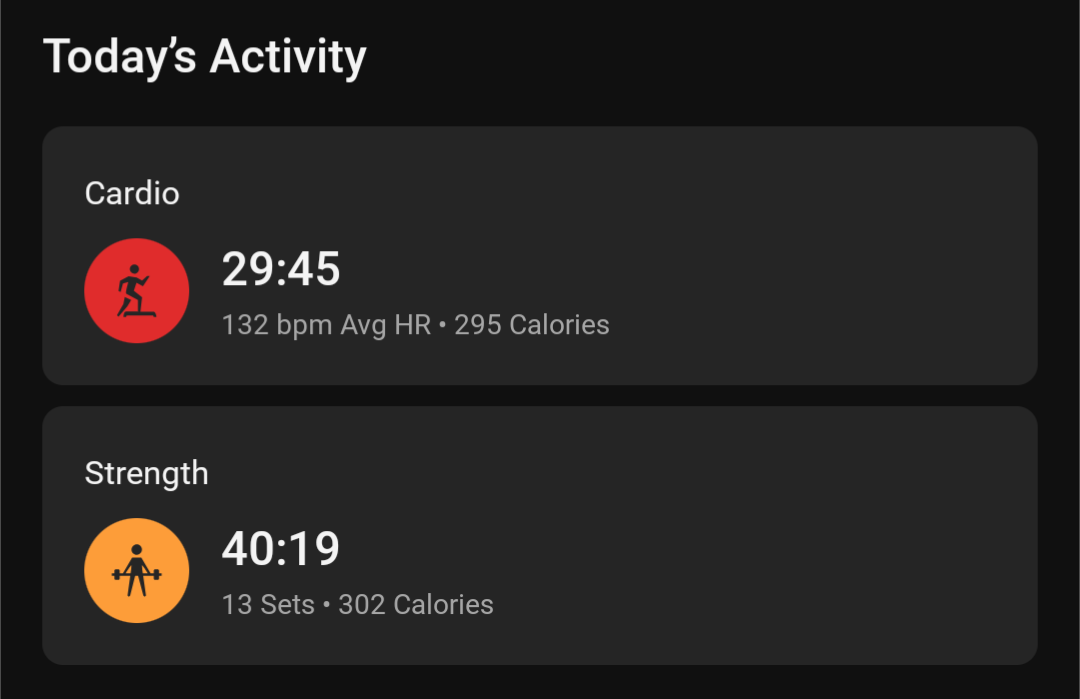1080x699 pixels.
Task: Click the barbell figure inside orange circle
Action: click(x=136, y=570)
